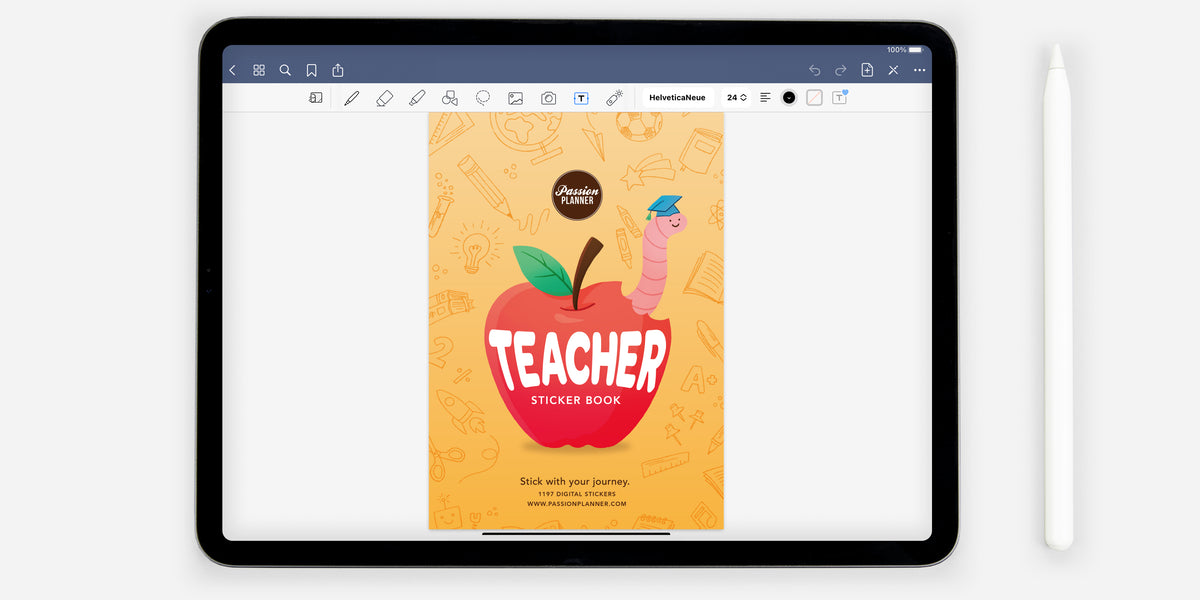Activate the Lasso selection tool
1200x600 pixels.
coord(482,97)
